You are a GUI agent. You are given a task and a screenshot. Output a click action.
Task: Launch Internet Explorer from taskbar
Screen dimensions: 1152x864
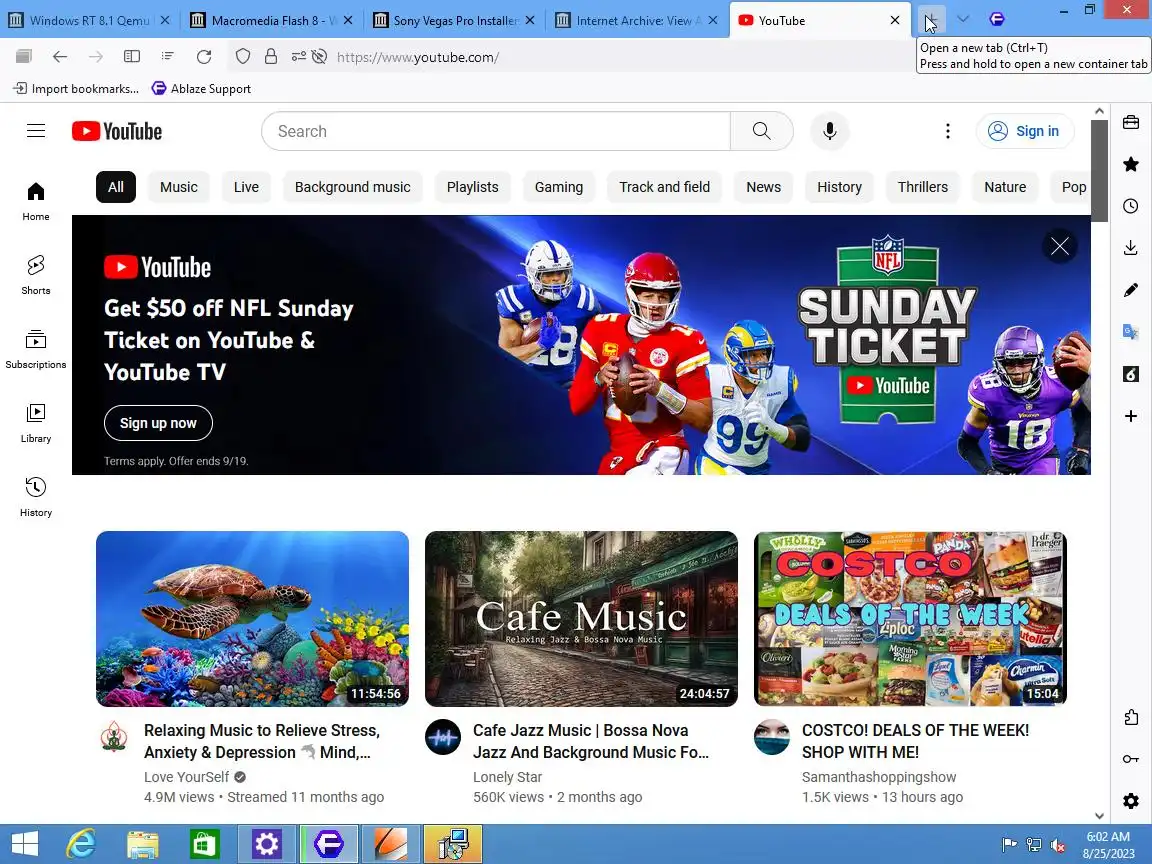81,843
